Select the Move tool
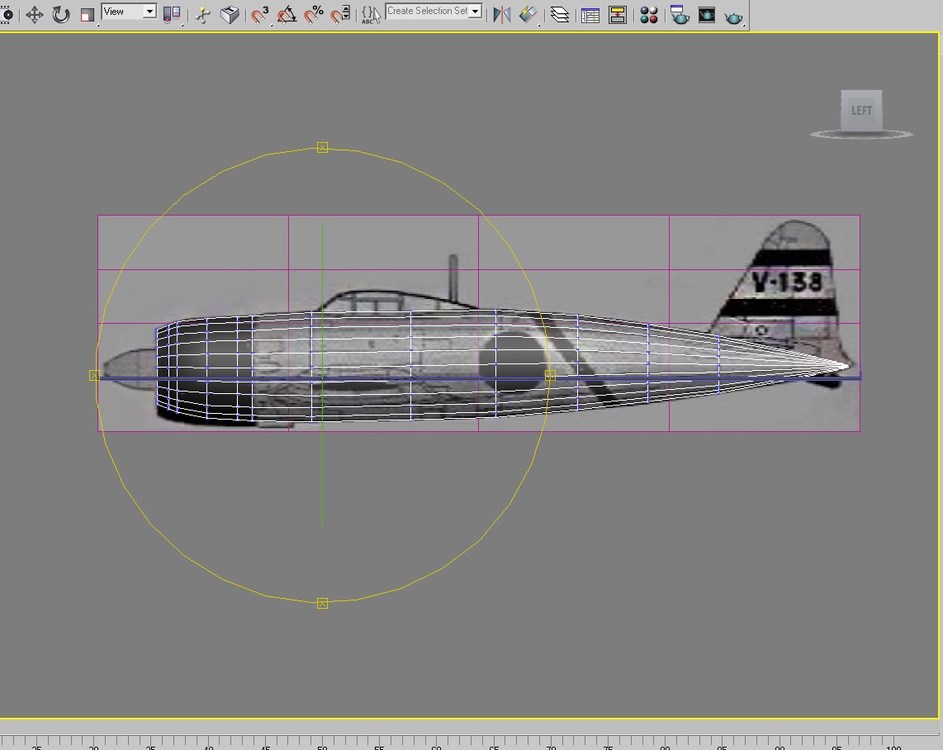This screenshot has width=943, height=750. click(34, 14)
